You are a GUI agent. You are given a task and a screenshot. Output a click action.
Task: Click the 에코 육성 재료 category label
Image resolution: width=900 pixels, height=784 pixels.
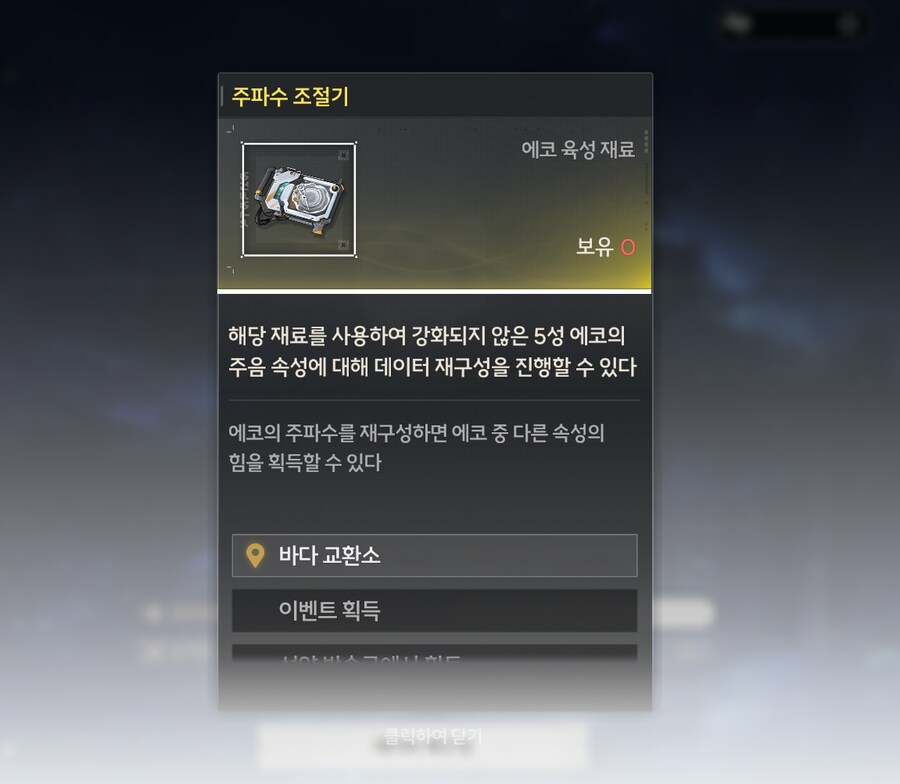click(x=578, y=150)
